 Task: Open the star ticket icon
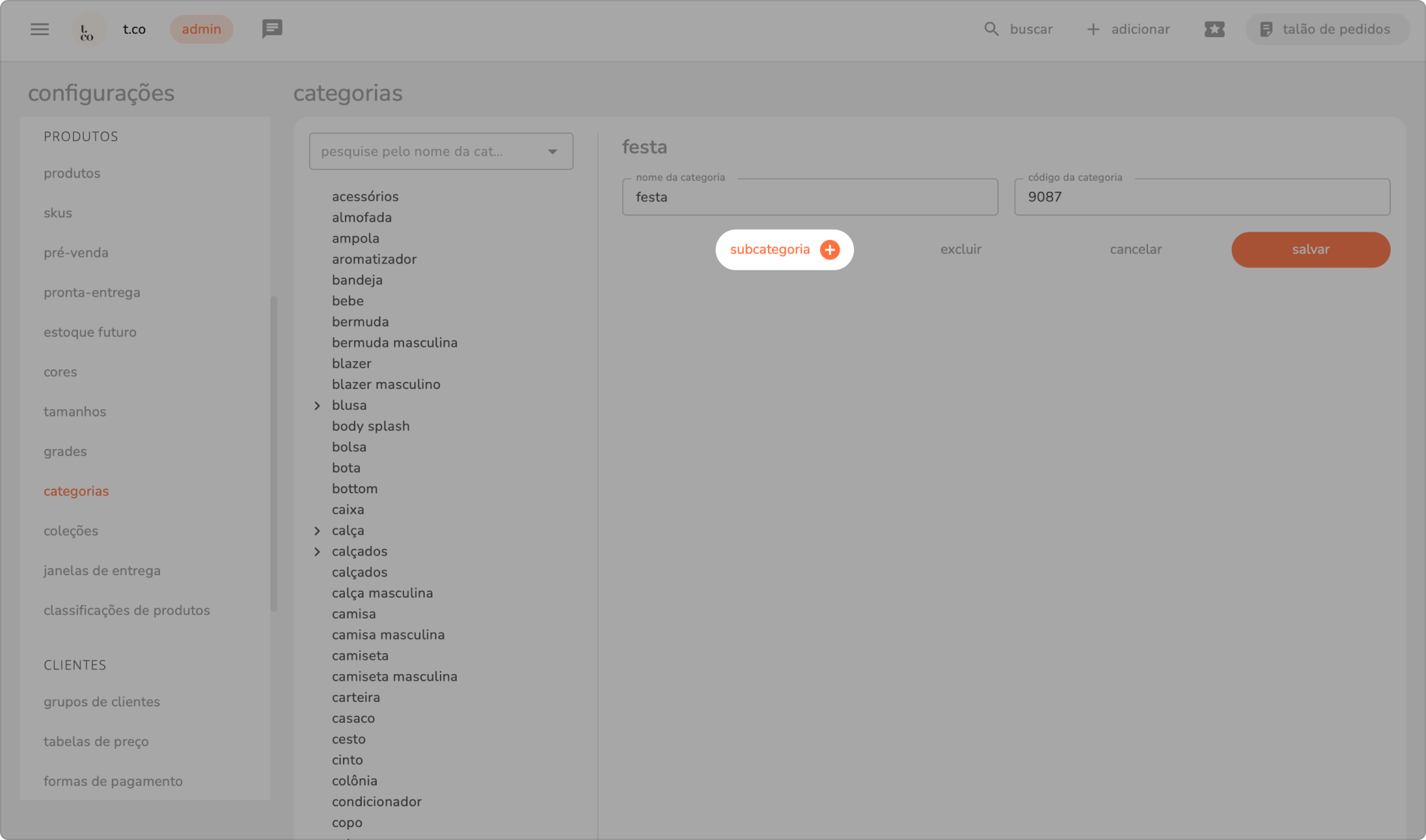point(1214,29)
